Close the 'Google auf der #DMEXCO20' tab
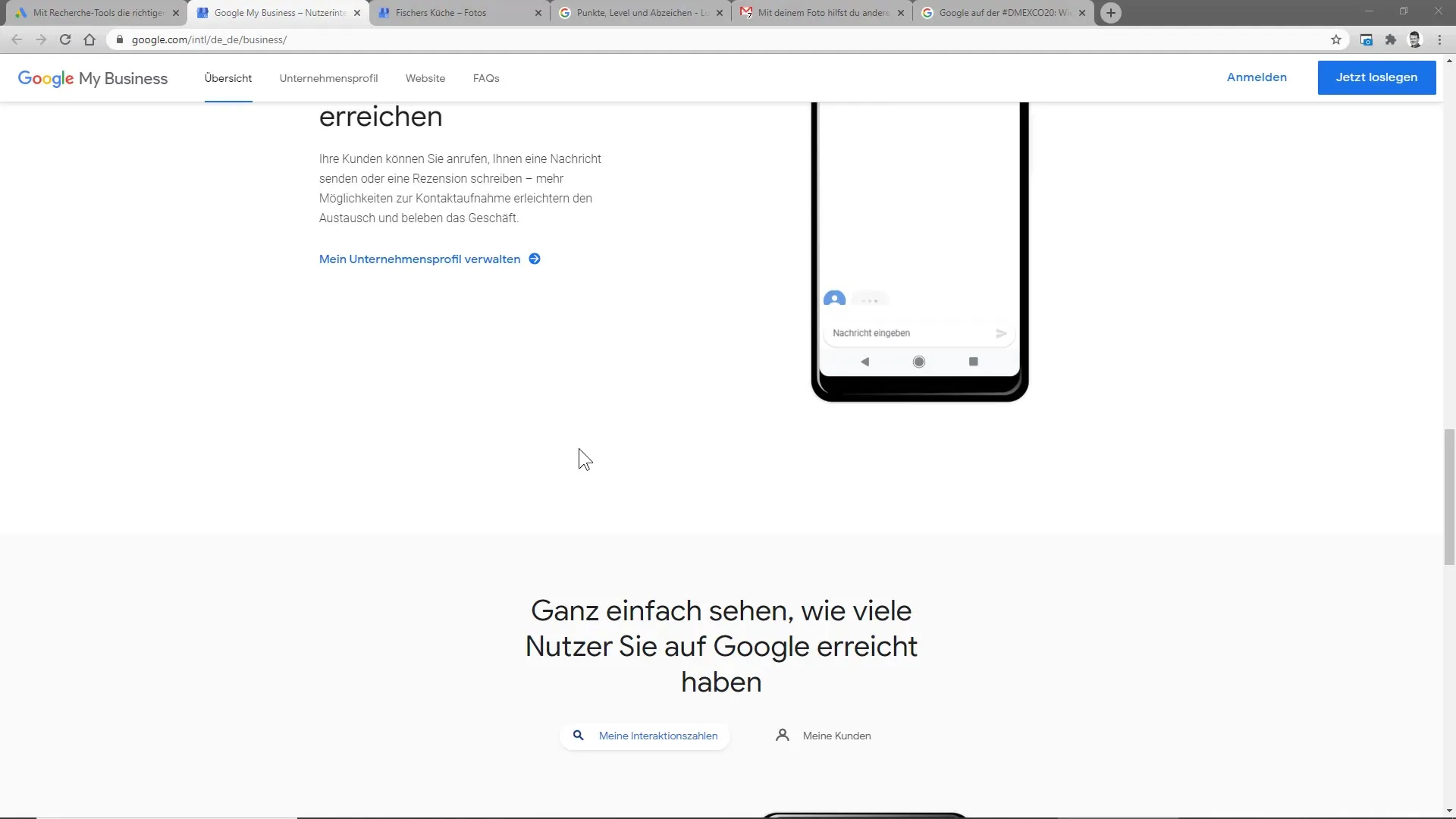This screenshot has width=1456, height=819. pyautogui.click(x=1082, y=13)
